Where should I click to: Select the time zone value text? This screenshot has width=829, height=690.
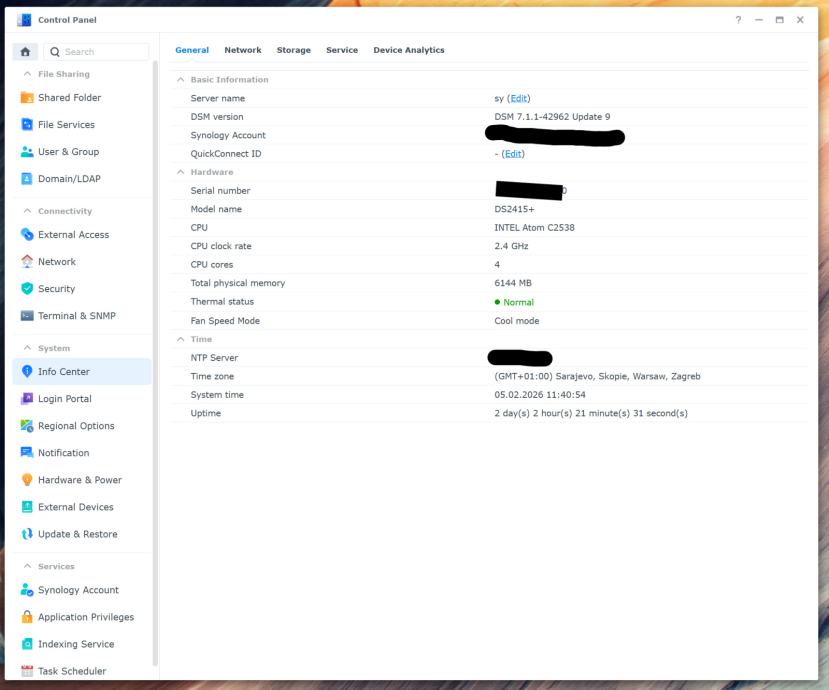tap(597, 376)
